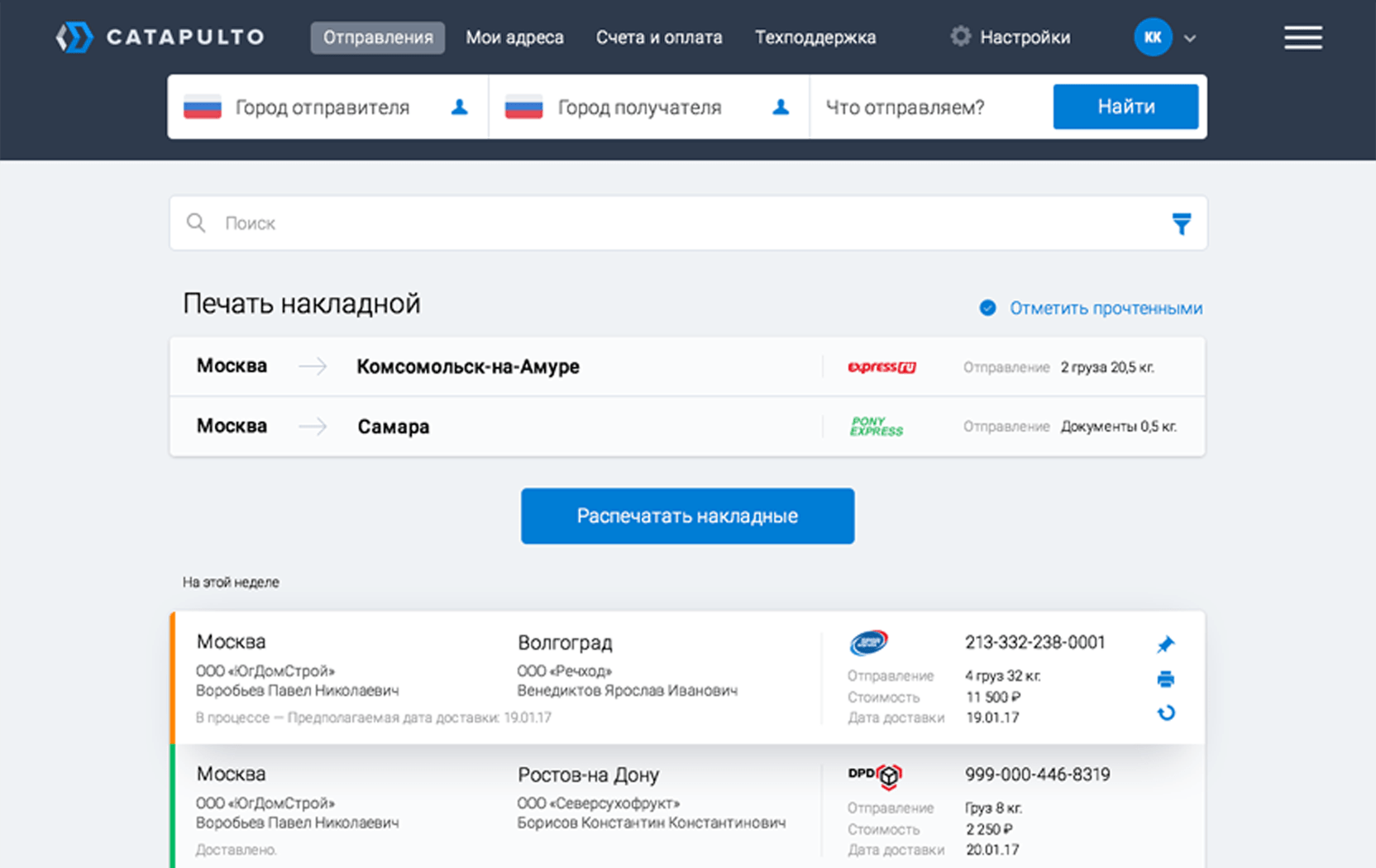Click the search magnifier icon
This screenshot has width=1376, height=868.
pyautogui.click(x=196, y=222)
